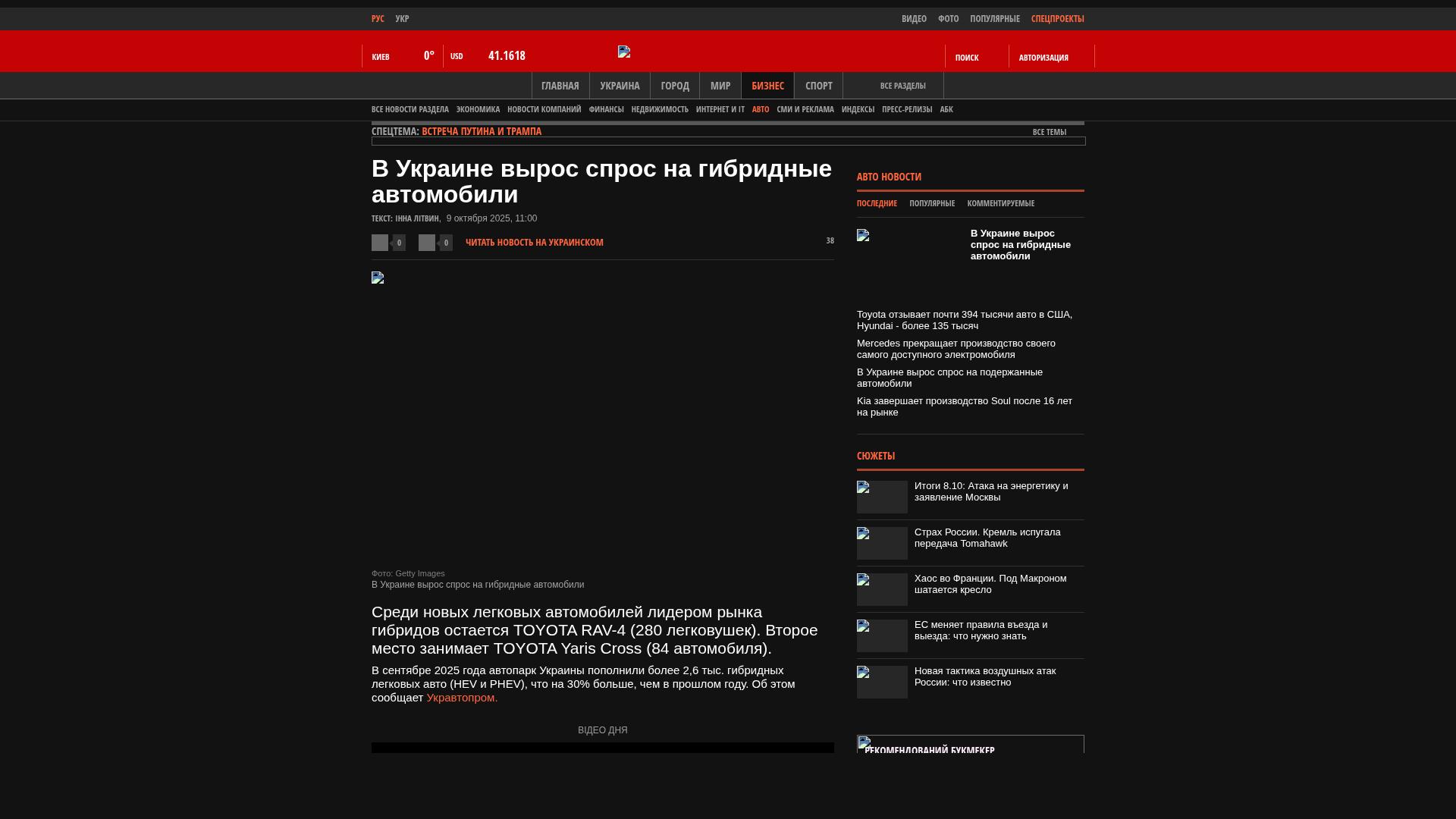Open the КИЕВ city weather selector
1456x819 pixels.
[x=381, y=57]
